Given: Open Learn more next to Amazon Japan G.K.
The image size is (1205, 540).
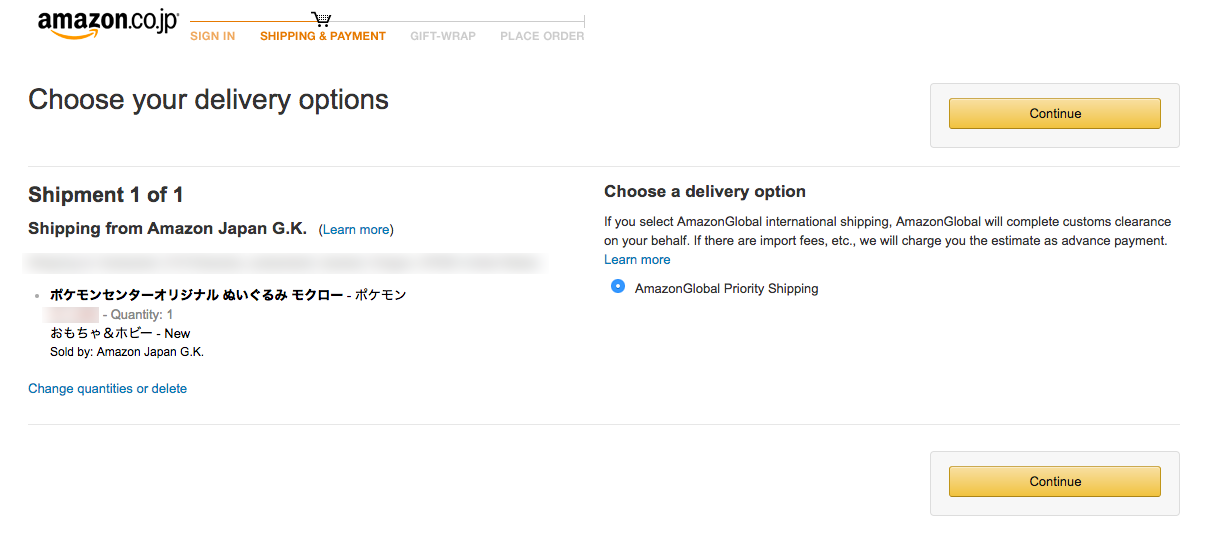Looking at the screenshot, I should point(356,230).
